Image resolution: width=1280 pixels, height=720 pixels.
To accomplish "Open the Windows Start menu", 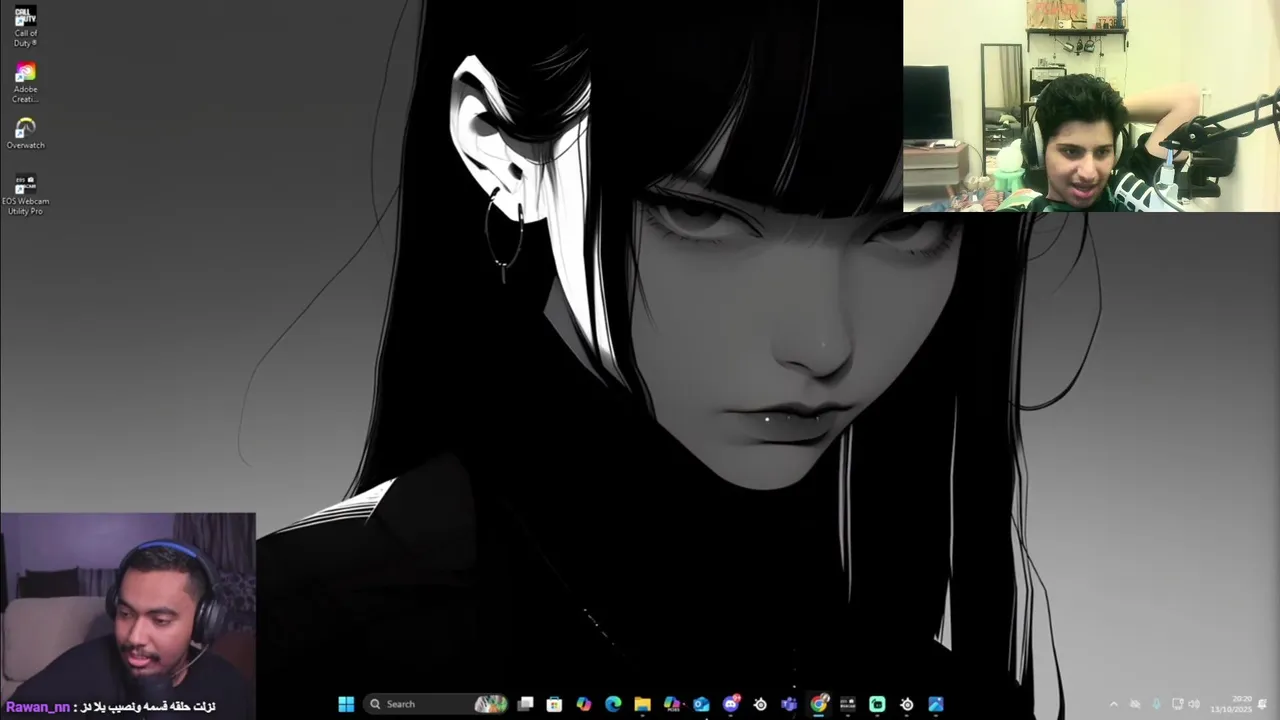I will click(x=346, y=704).
